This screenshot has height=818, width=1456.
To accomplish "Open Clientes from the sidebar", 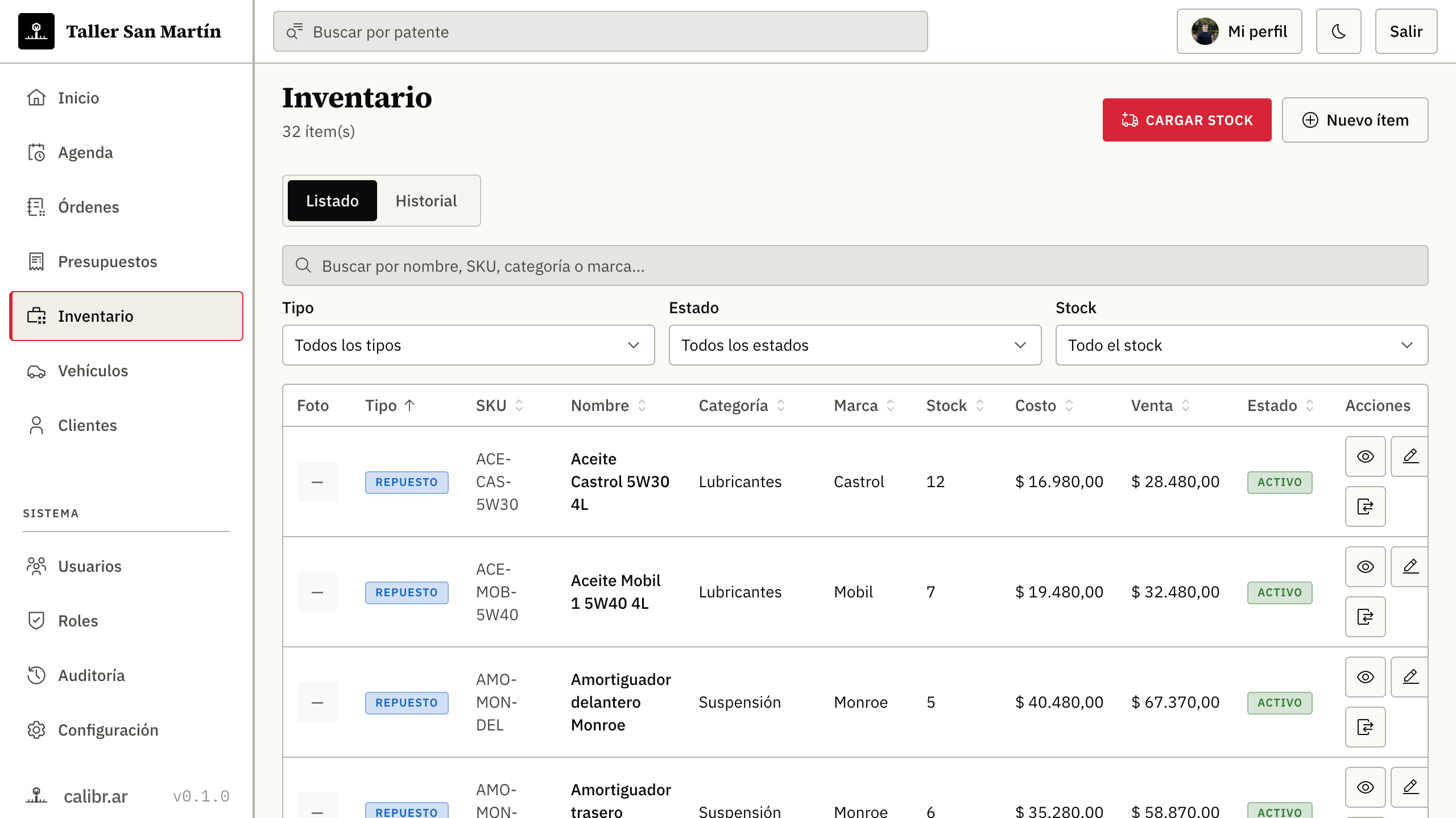I will [x=126, y=425].
